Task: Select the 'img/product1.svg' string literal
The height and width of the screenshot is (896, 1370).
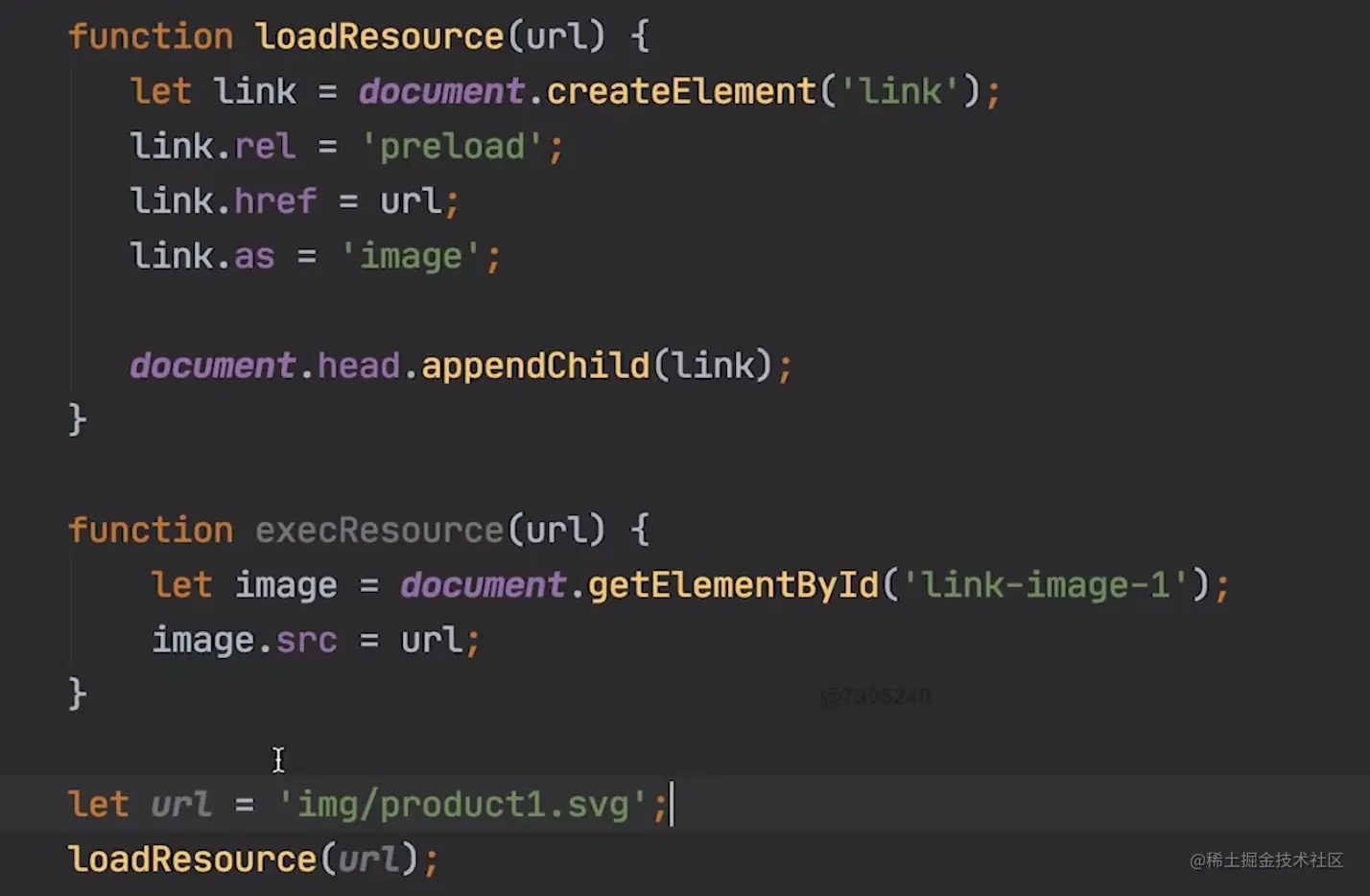Action: pyautogui.click(x=463, y=804)
